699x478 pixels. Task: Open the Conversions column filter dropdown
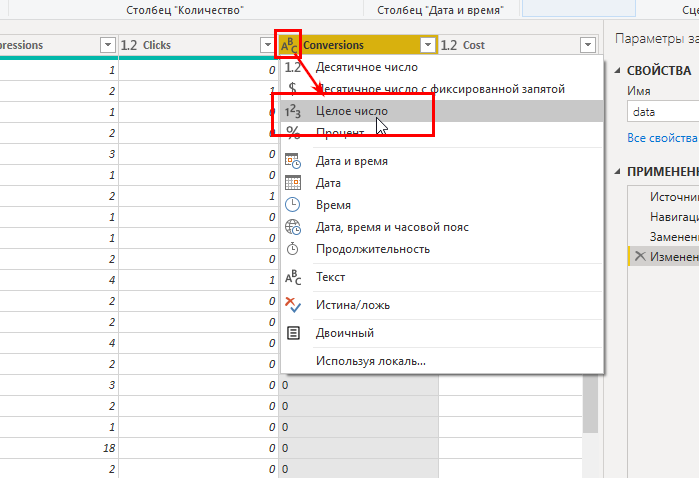[428, 45]
